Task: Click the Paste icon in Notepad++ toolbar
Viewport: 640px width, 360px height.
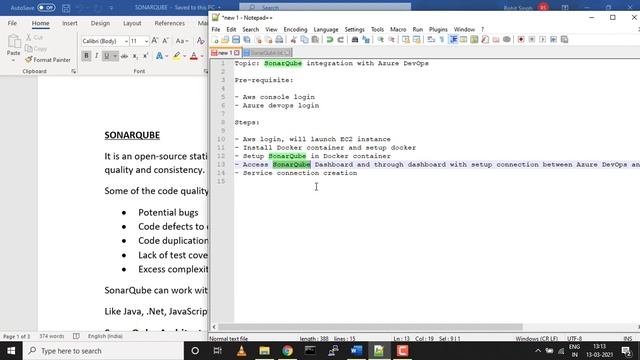Action: 315,40
